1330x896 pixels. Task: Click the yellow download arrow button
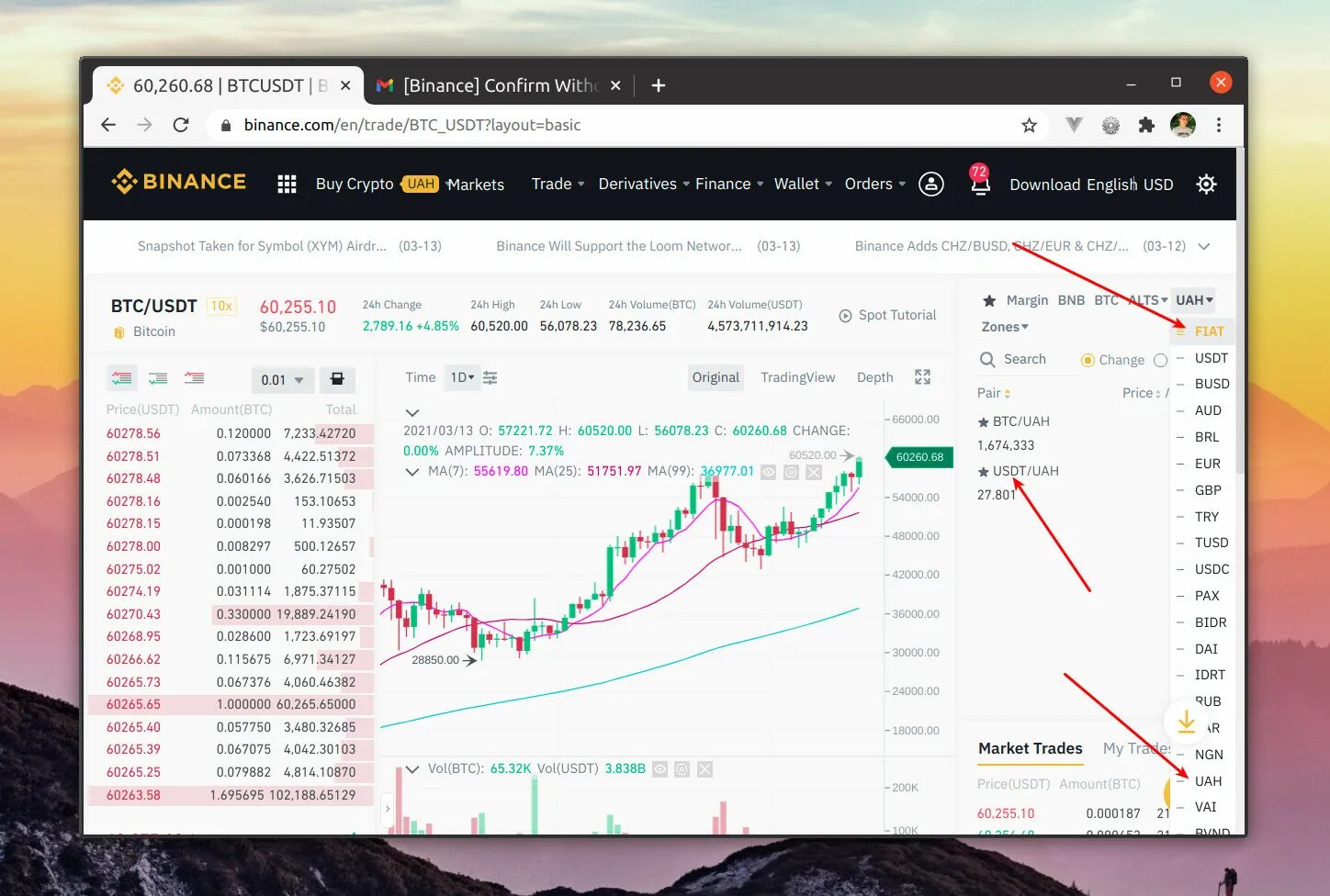tap(1186, 722)
